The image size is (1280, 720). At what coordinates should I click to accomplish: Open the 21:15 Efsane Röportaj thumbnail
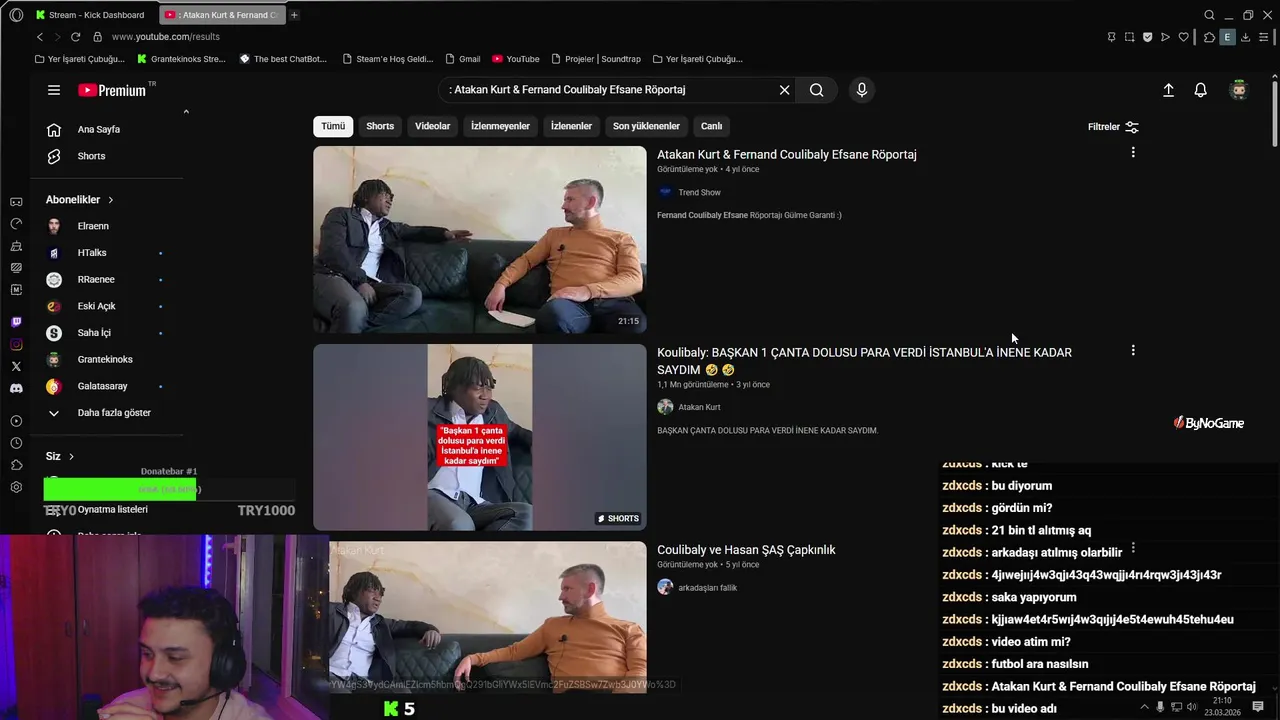point(480,239)
